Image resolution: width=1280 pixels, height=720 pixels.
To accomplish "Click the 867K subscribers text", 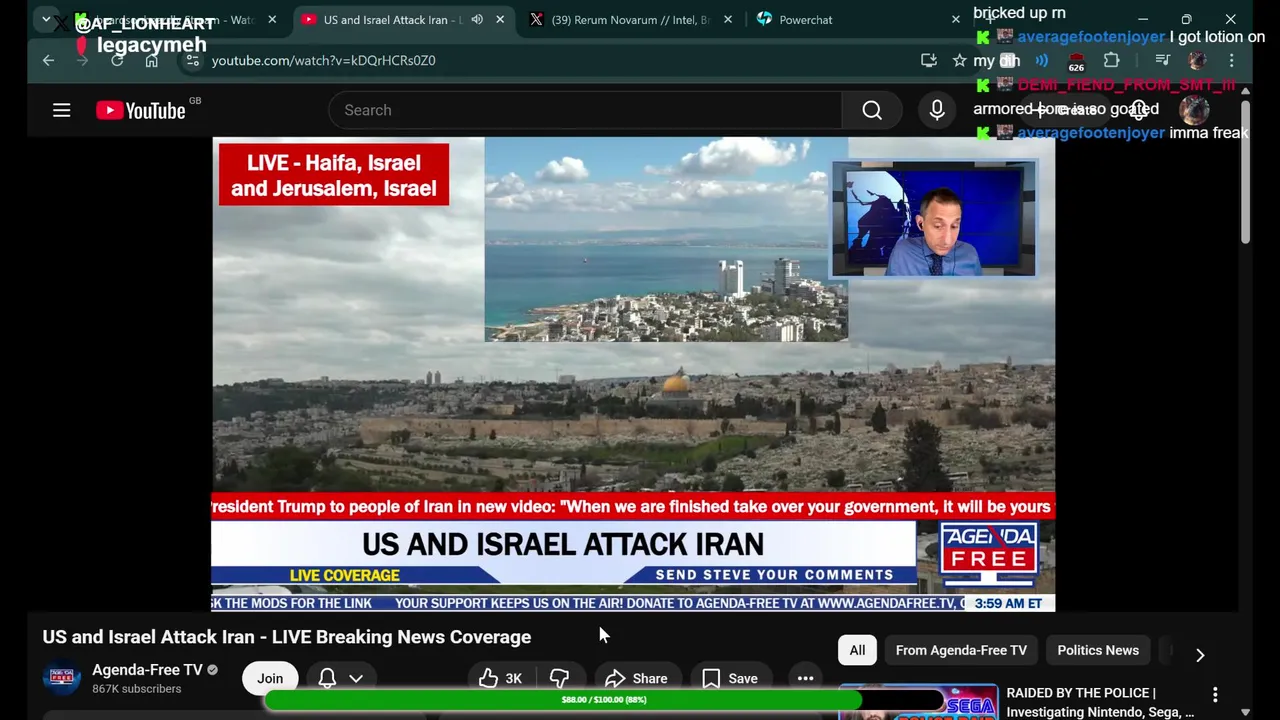I will [x=137, y=689].
